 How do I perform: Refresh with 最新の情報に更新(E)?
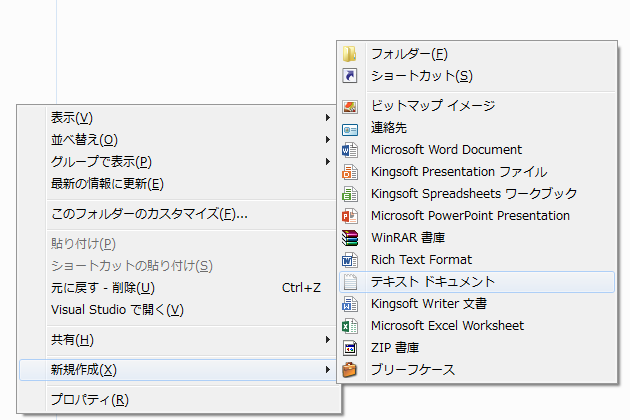point(178,184)
